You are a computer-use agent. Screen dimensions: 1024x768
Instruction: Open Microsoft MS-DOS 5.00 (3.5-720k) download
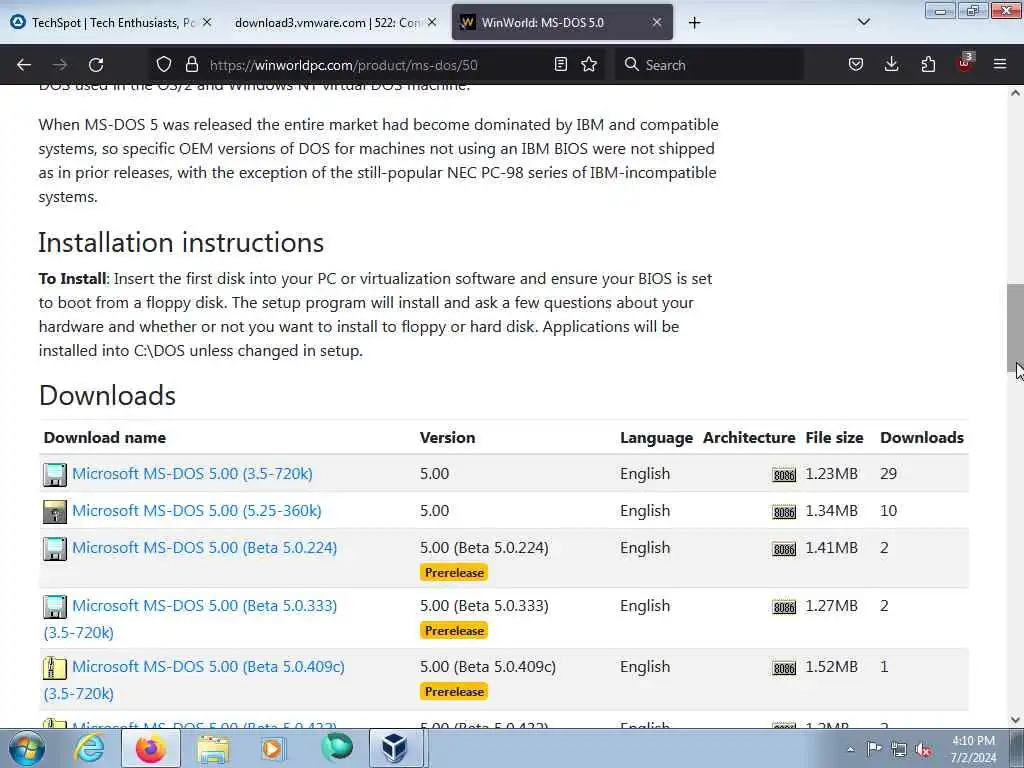coord(192,473)
